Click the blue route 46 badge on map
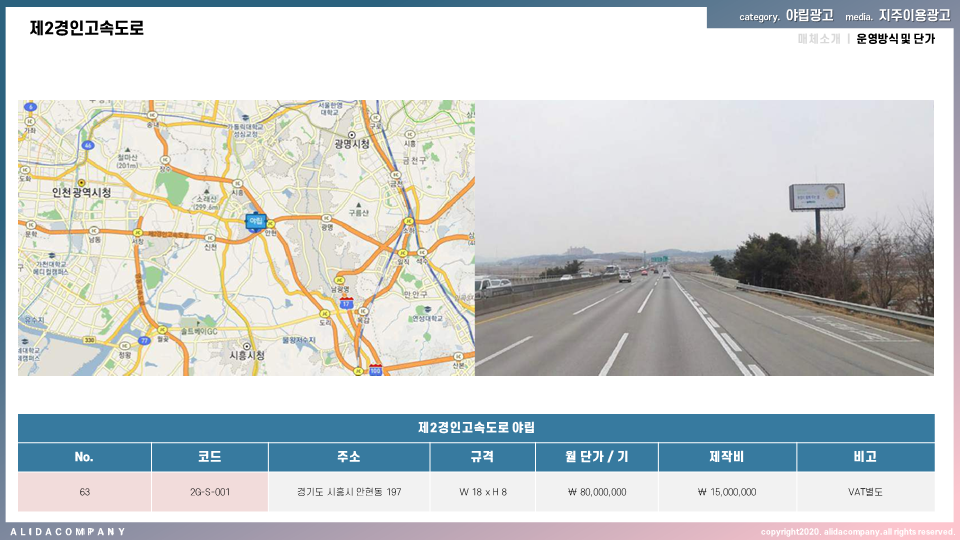This screenshot has width=960, height=540. 88,146
